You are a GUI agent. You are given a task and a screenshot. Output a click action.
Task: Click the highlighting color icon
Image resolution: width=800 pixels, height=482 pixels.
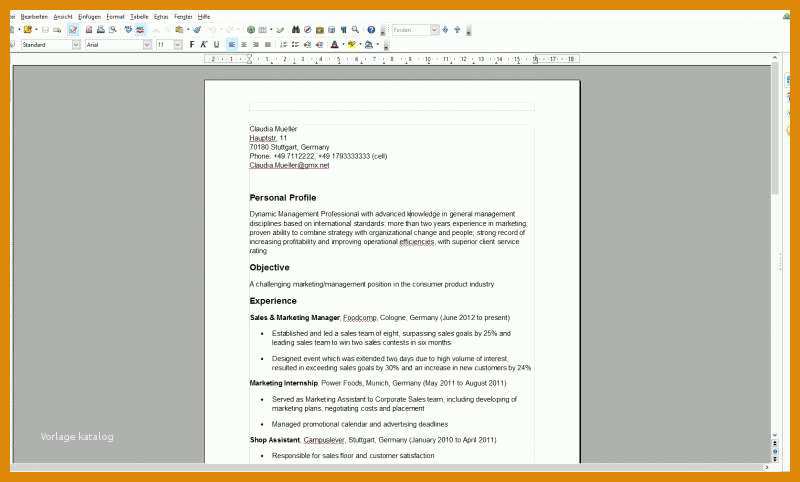352,45
